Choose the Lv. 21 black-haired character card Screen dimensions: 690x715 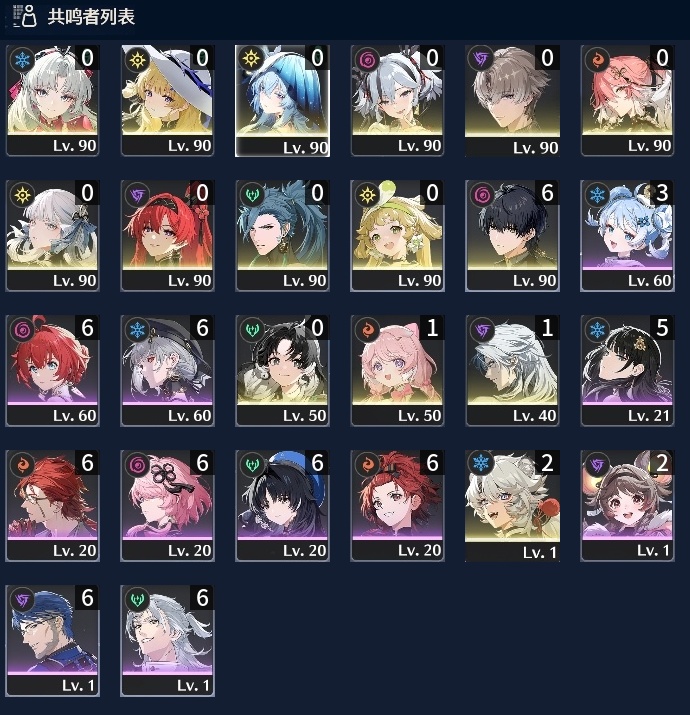click(x=627, y=370)
